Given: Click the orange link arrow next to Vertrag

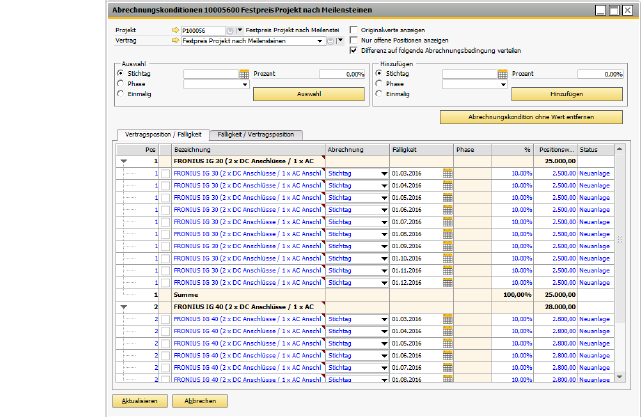Looking at the screenshot, I should point(177,41).
